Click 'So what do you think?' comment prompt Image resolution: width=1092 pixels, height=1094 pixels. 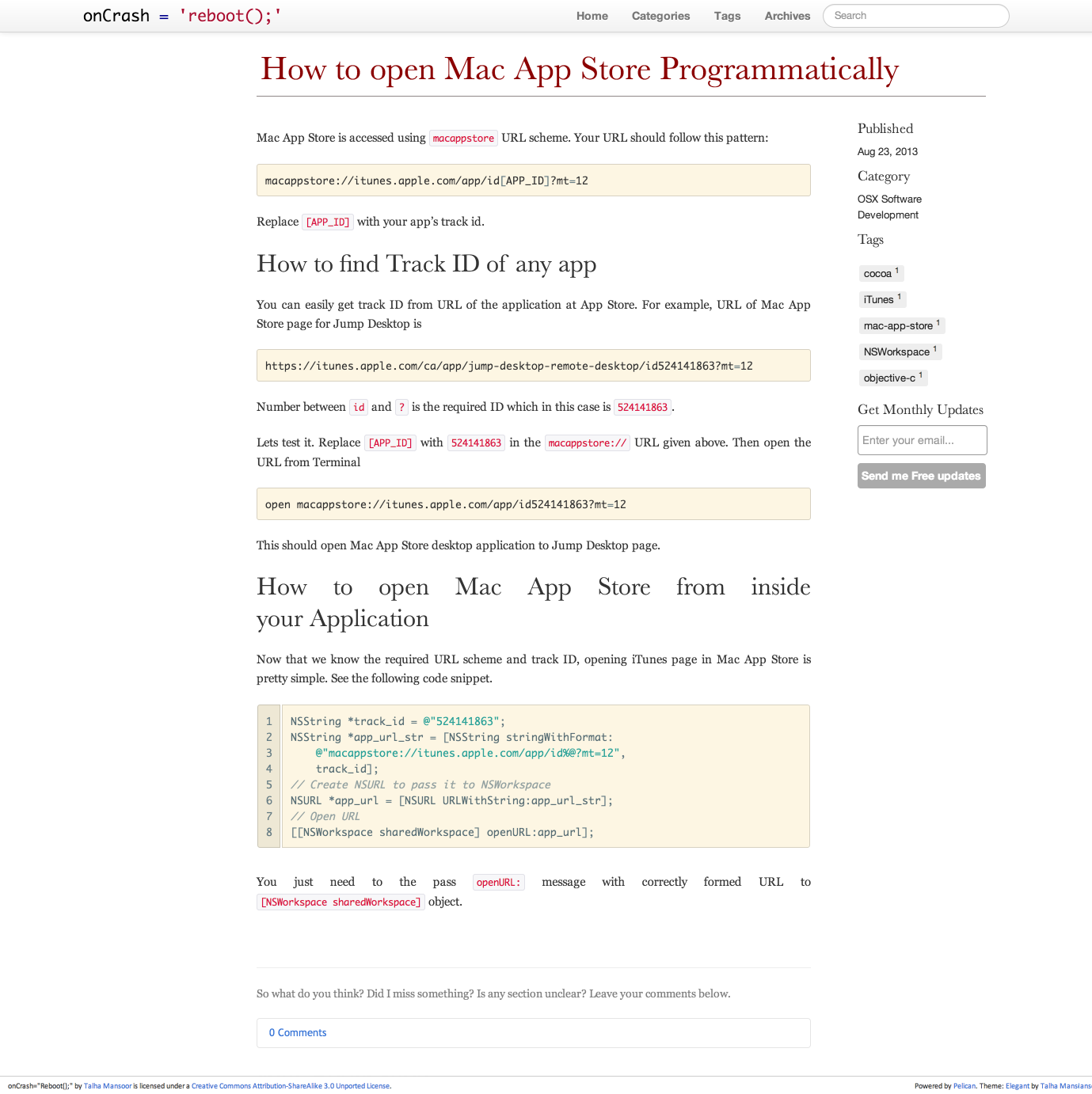click(x=493, y=993)
